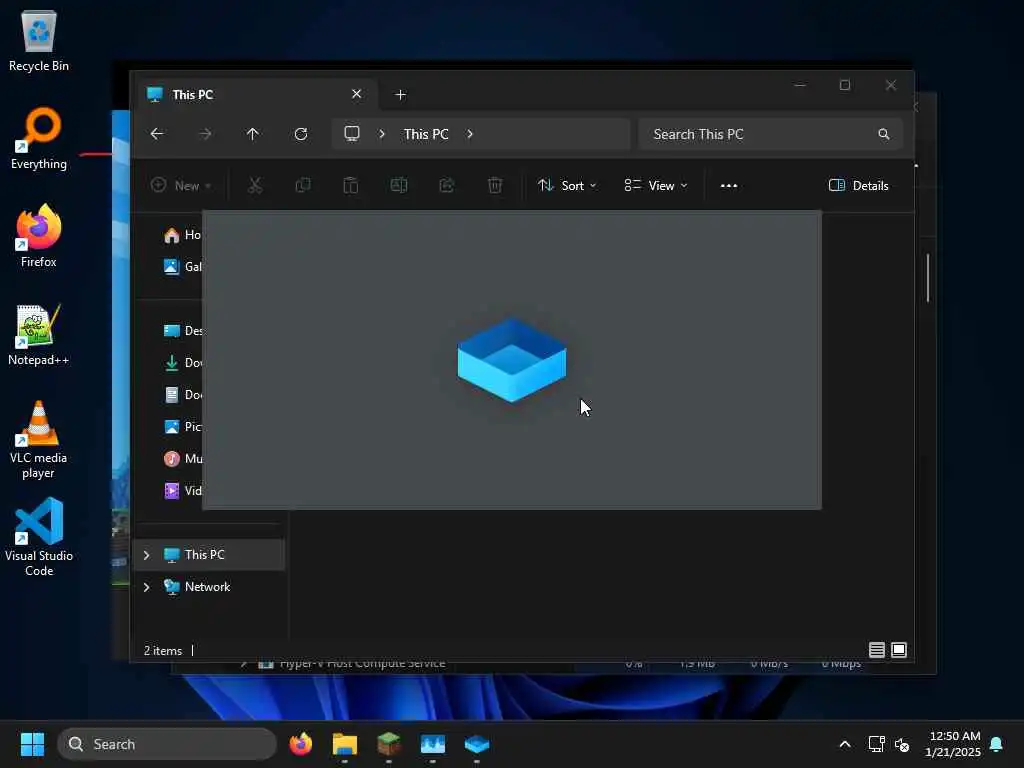The height and width of the screenshot is (768, 1024).
Task: Select This PC in navigation pane
Action: 209,554
